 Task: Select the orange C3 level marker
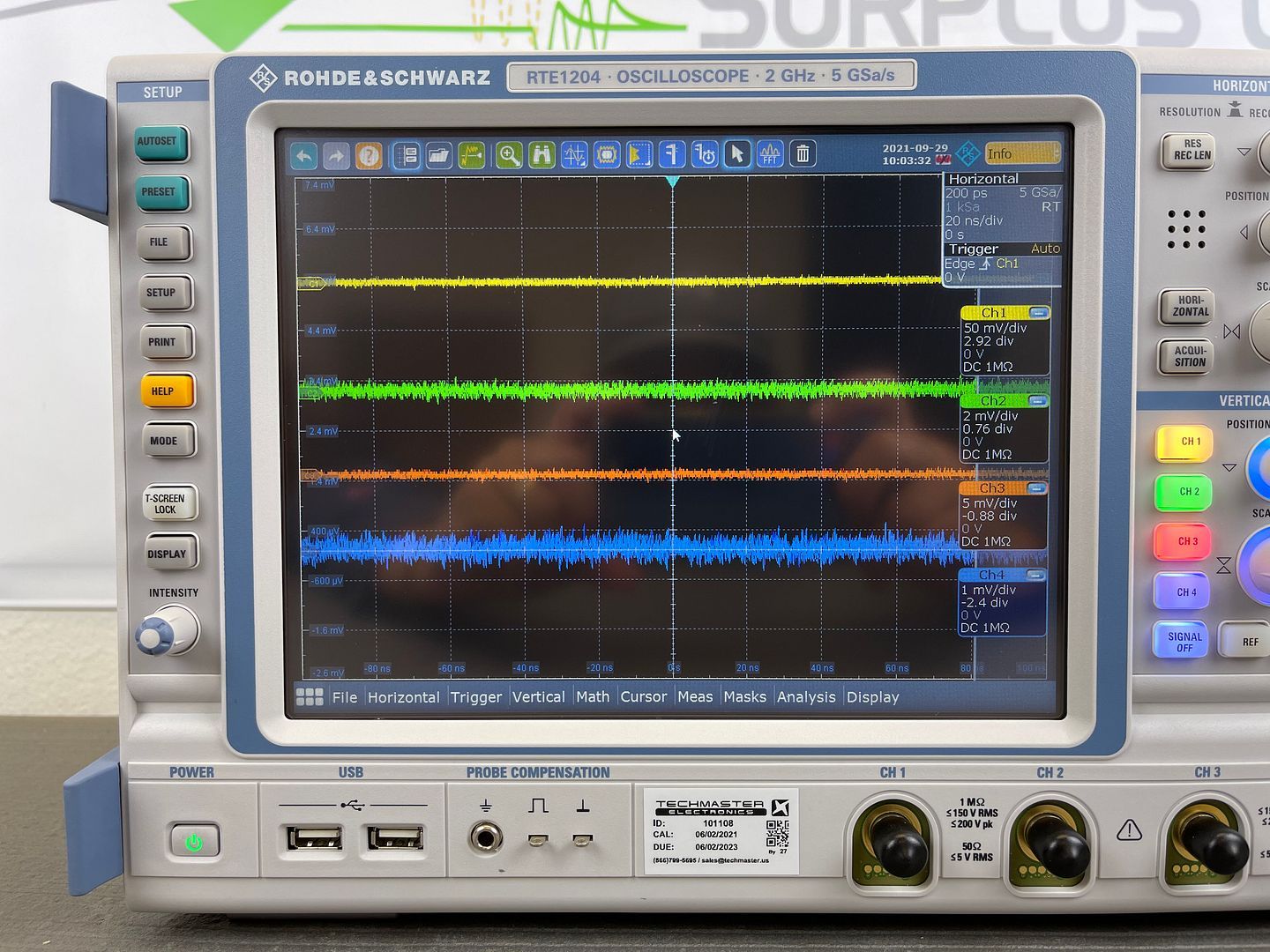click(310, 475)
